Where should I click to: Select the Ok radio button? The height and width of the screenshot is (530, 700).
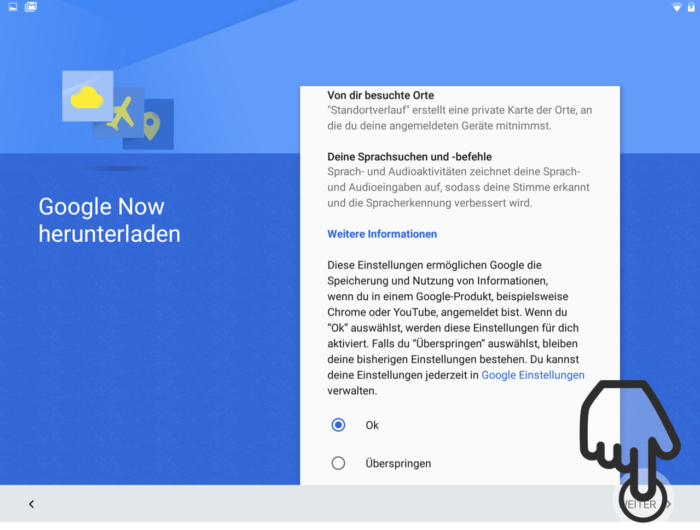tap(338, 425)
